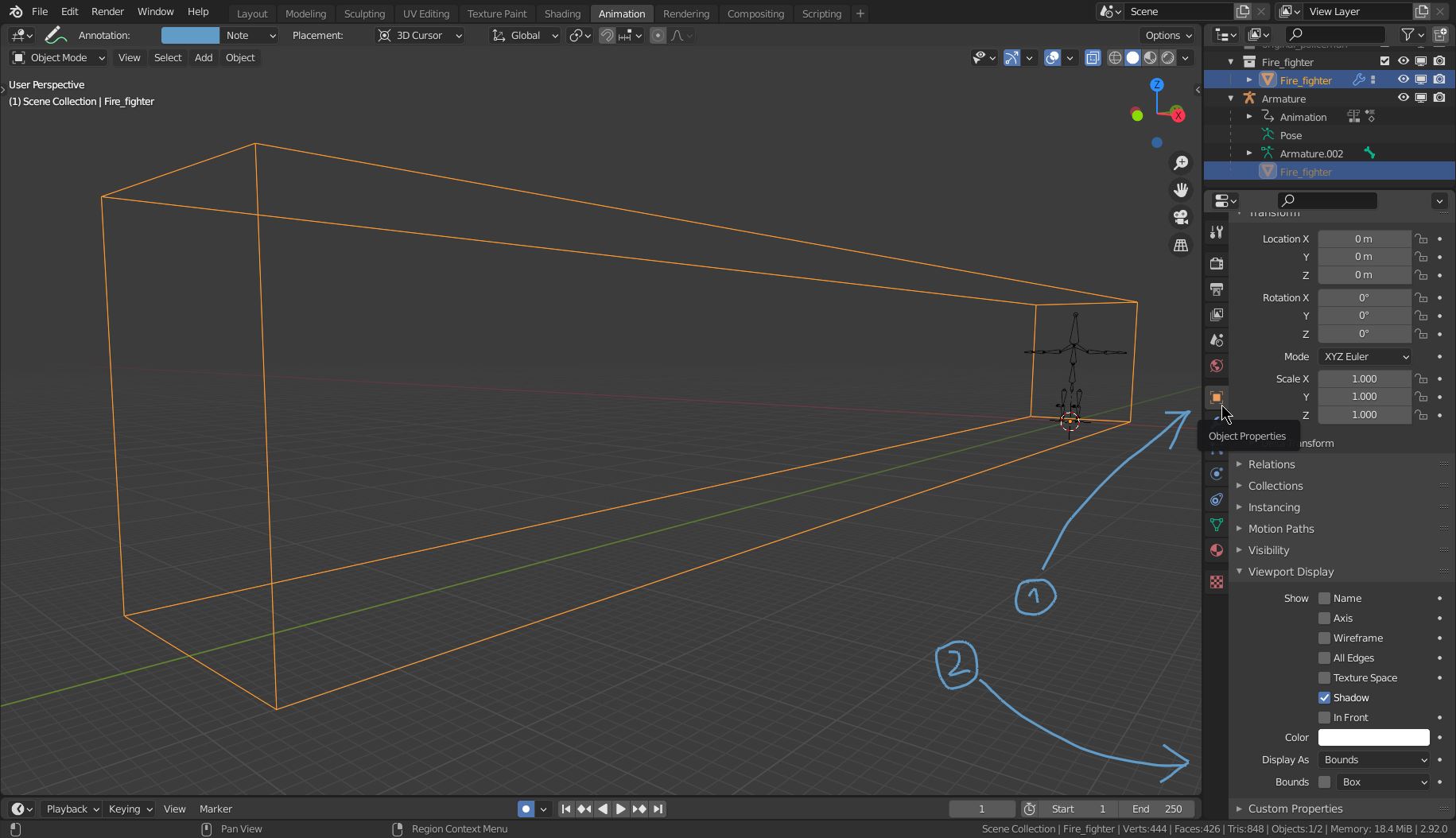1456x838 pixels.
Task: Open the outliner filter funnel icon
Action: (x=1407, y=34)
